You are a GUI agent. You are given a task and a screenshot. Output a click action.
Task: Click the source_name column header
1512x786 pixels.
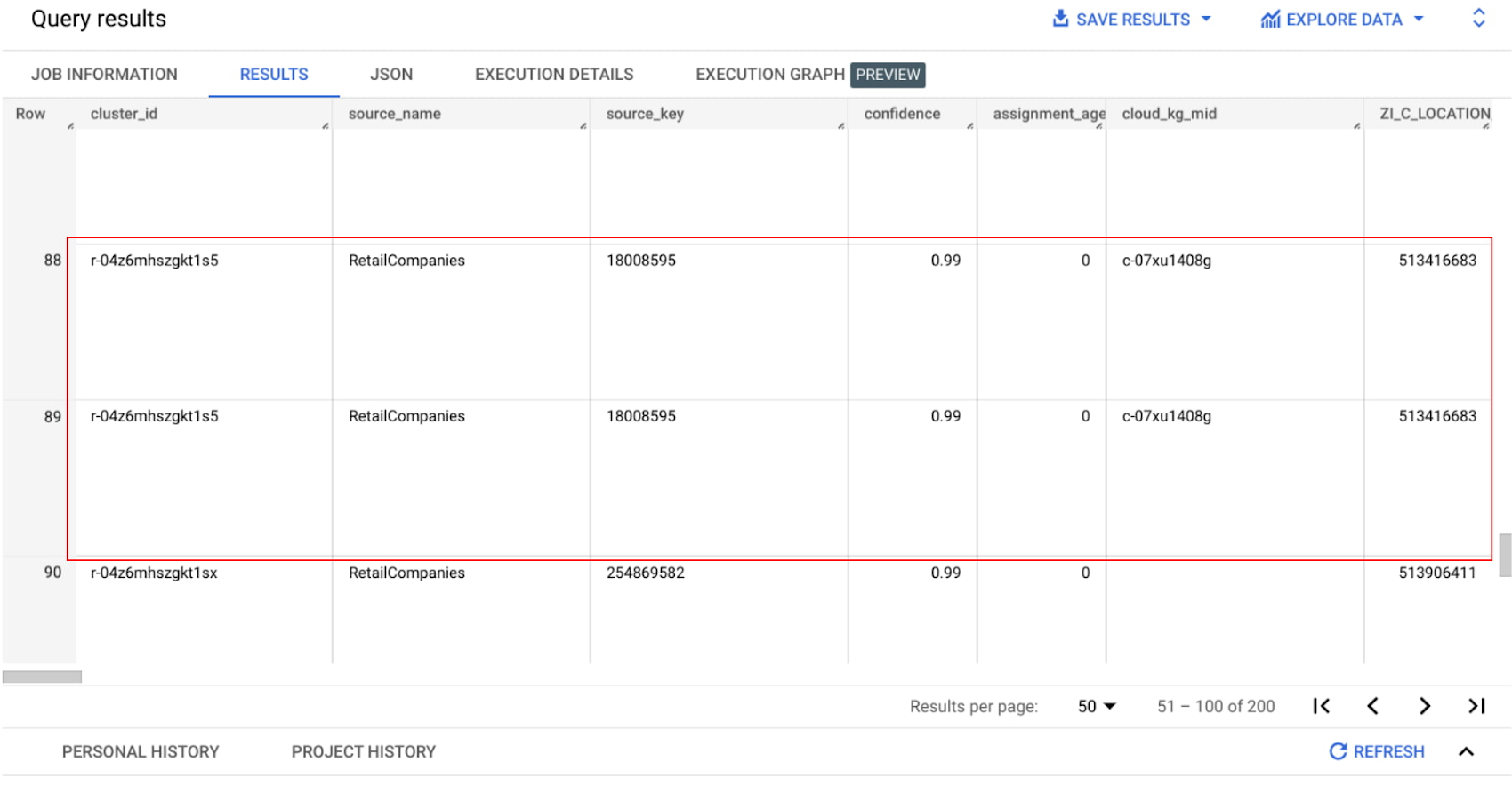pyautogui.click(x=395, y=114)
